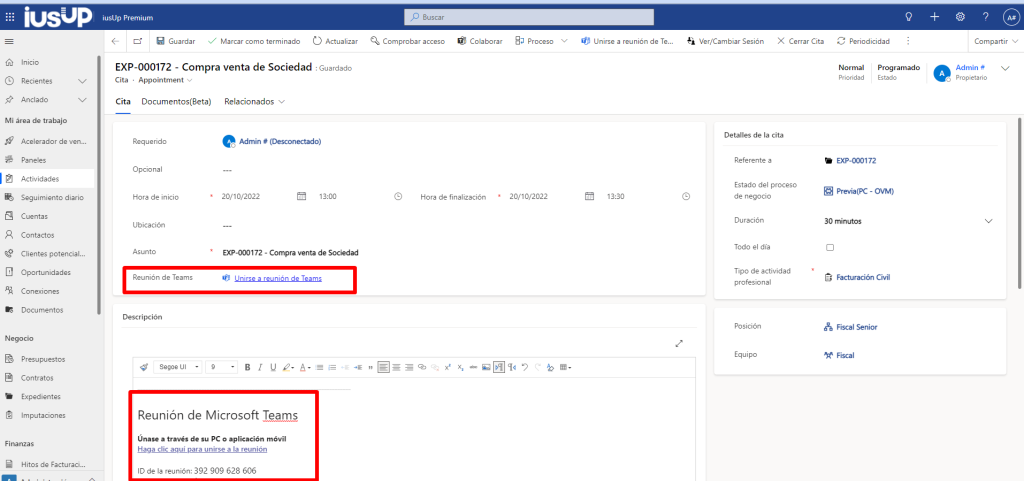Screen dimensions: 1024x481
Task: Expand the Anclado sidebar section
Action: (82, 100)
